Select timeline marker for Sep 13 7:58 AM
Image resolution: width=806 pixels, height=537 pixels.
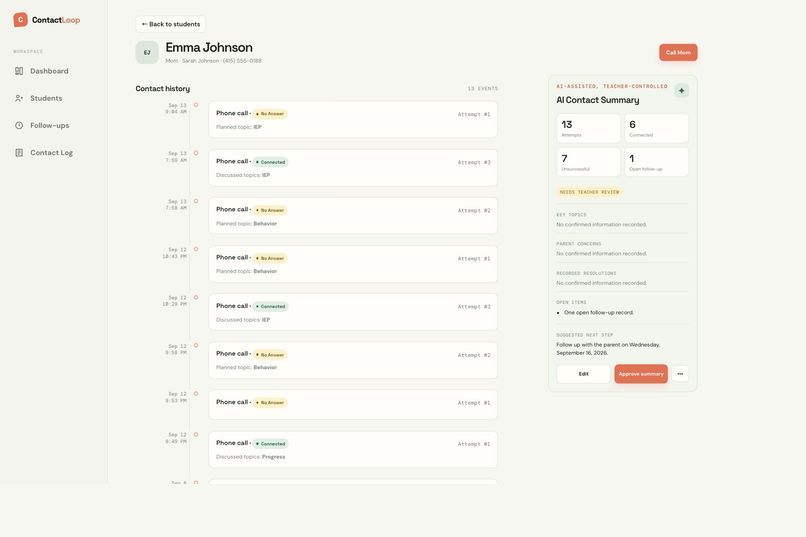[196, 201]
